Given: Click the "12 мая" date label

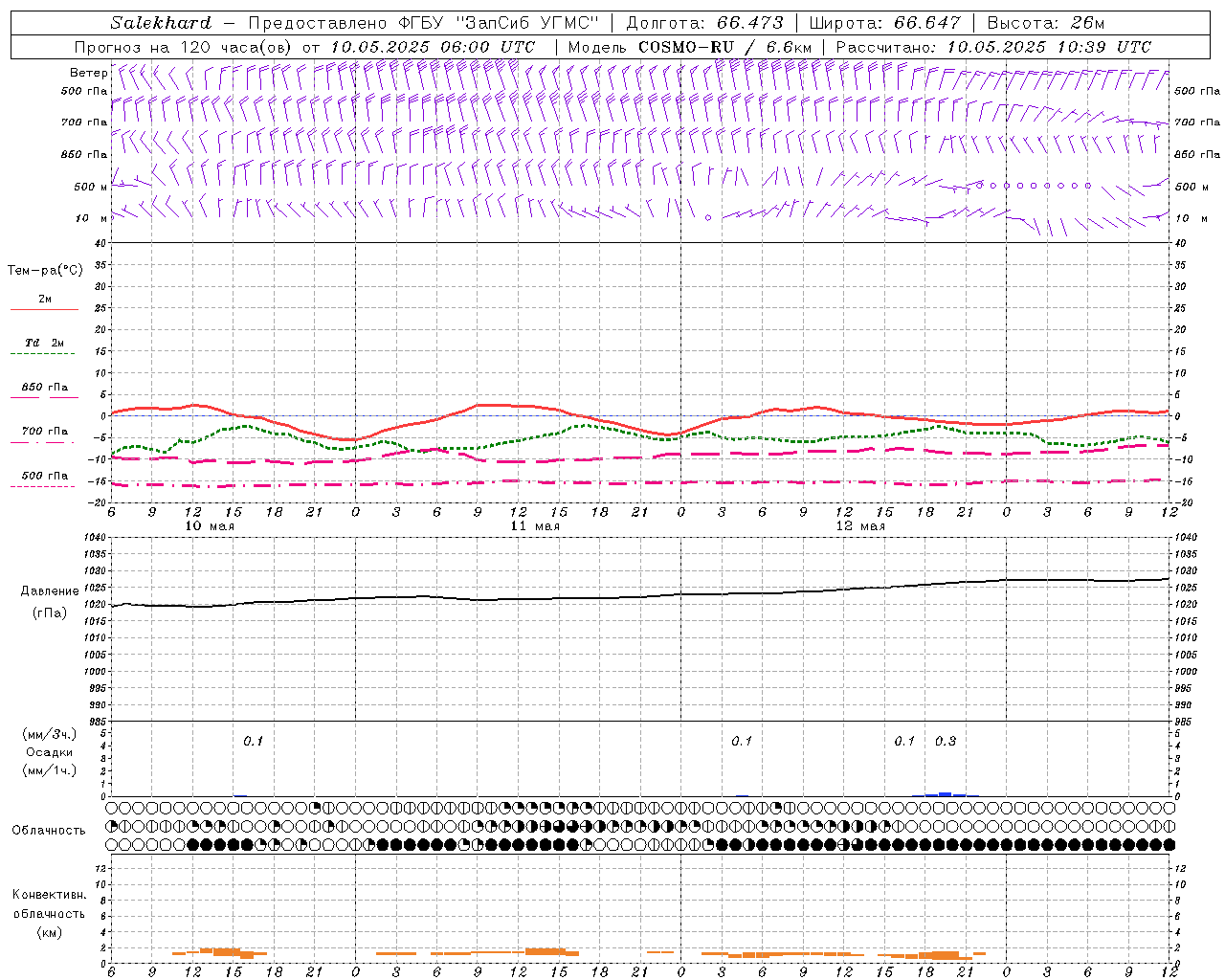Looking at the screenshot, I should pyautogui.click(x=860, y=526).
